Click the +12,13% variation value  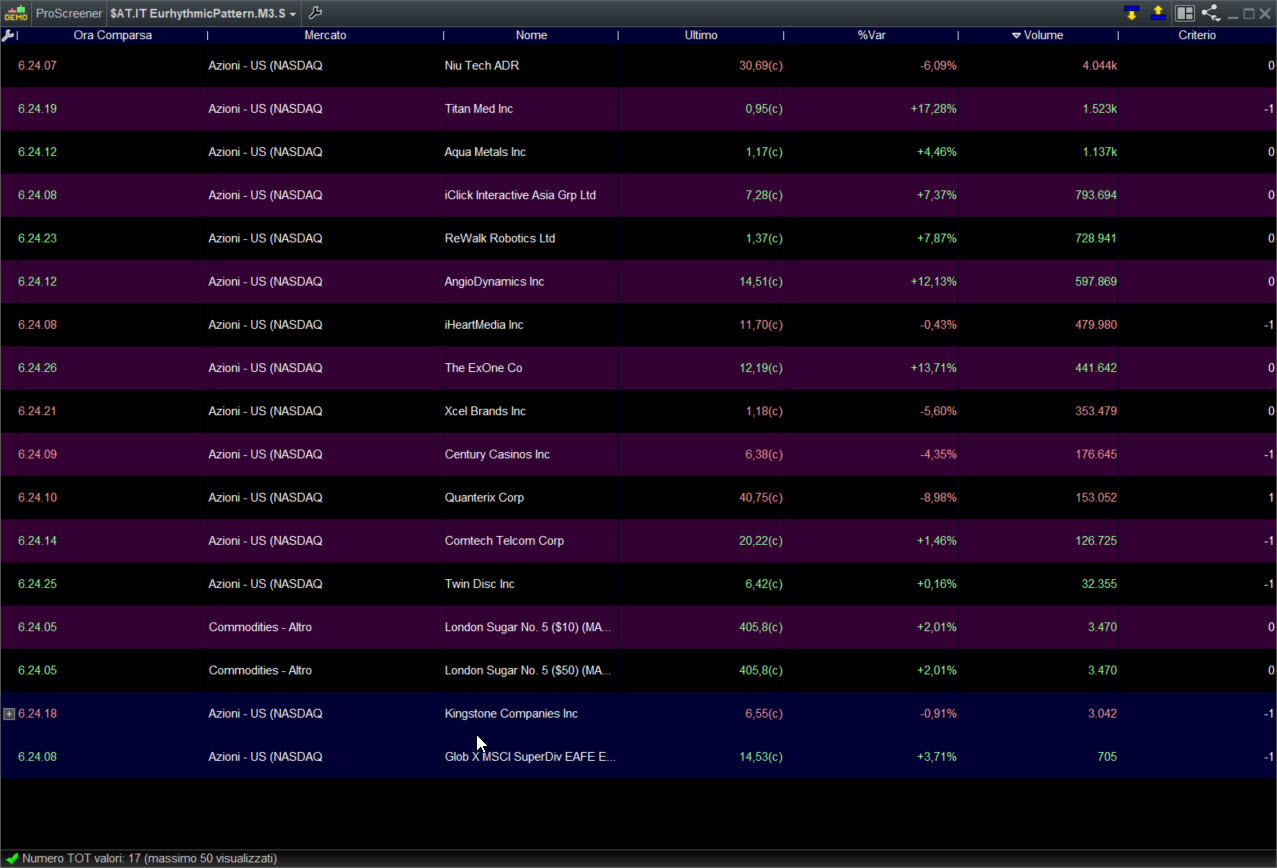coord(933,281)
